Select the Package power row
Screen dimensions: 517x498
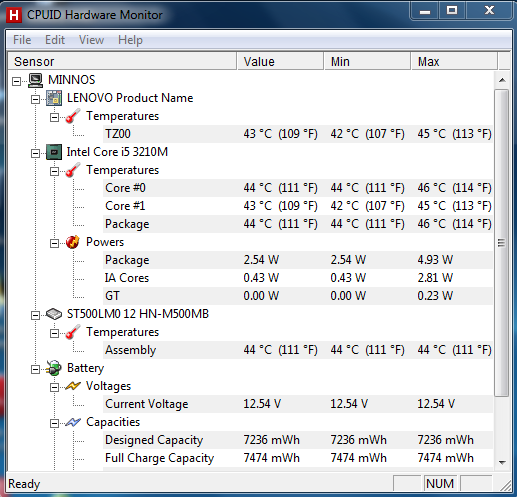(298, 260)
